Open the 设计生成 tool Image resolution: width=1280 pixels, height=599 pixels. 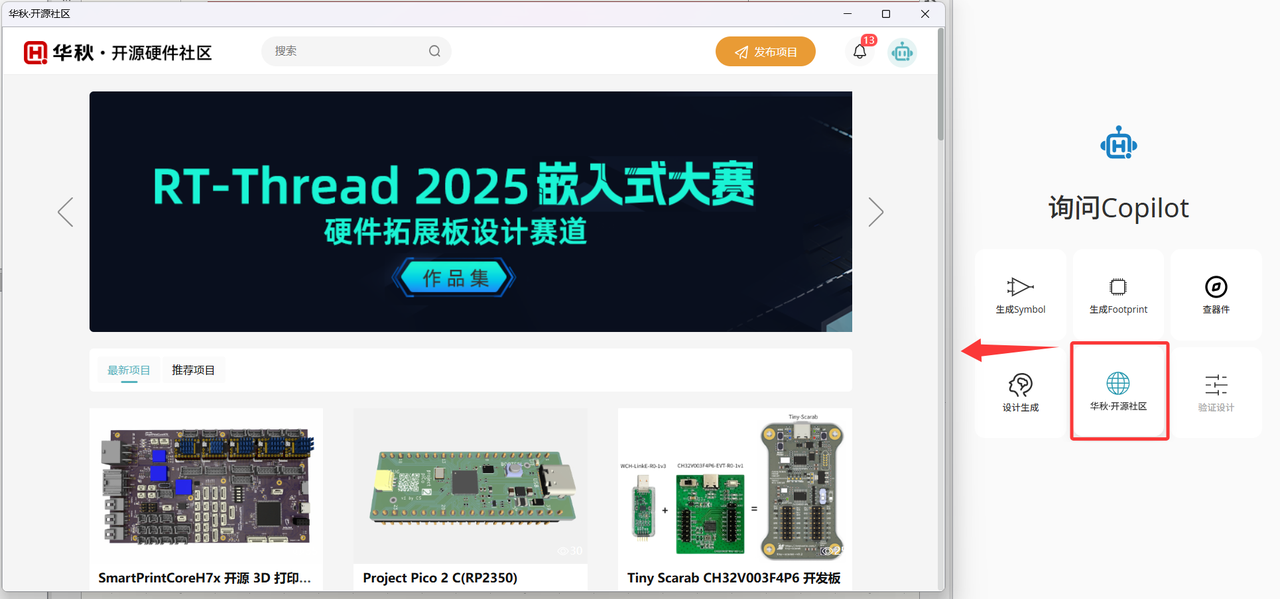coord(1020,385)
